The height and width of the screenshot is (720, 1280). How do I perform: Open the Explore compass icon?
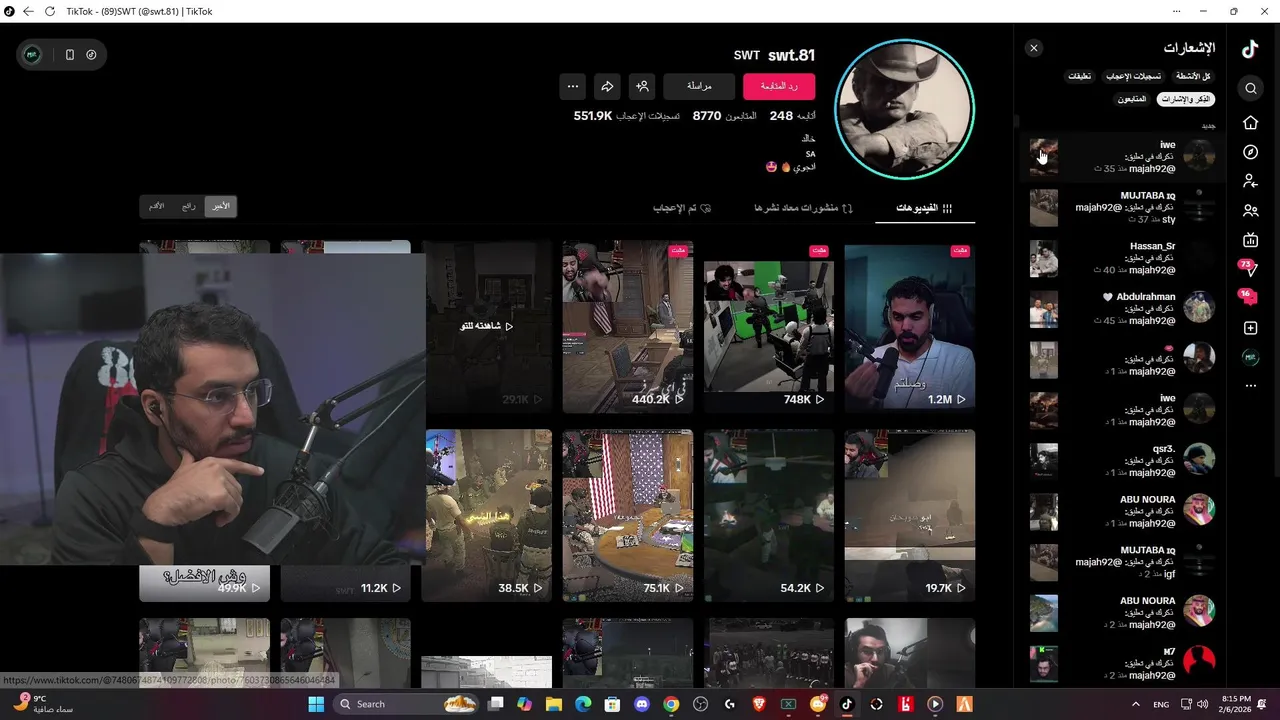[1250, 152]
